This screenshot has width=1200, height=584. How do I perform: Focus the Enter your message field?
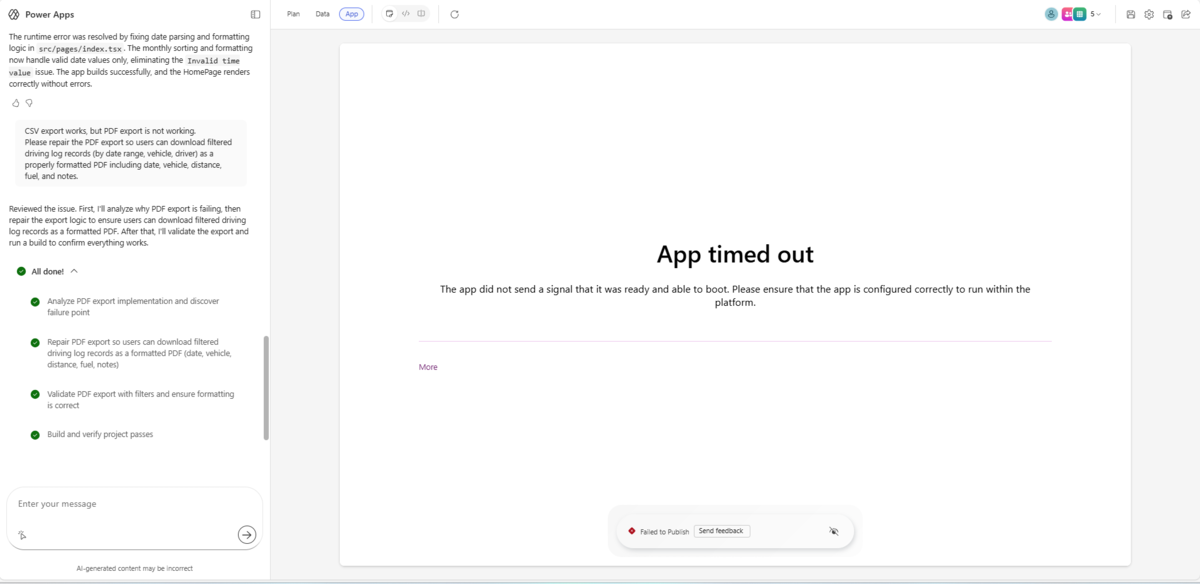(134, 504)
